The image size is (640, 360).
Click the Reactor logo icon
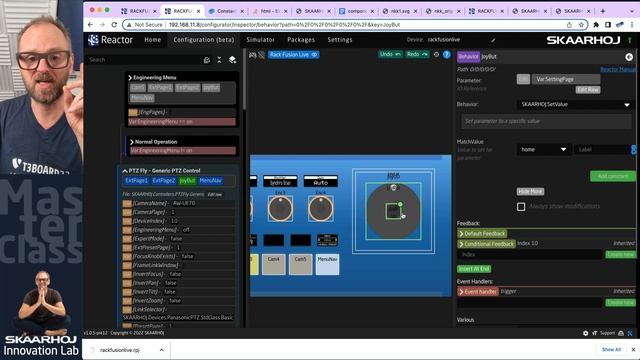(93, 40)
